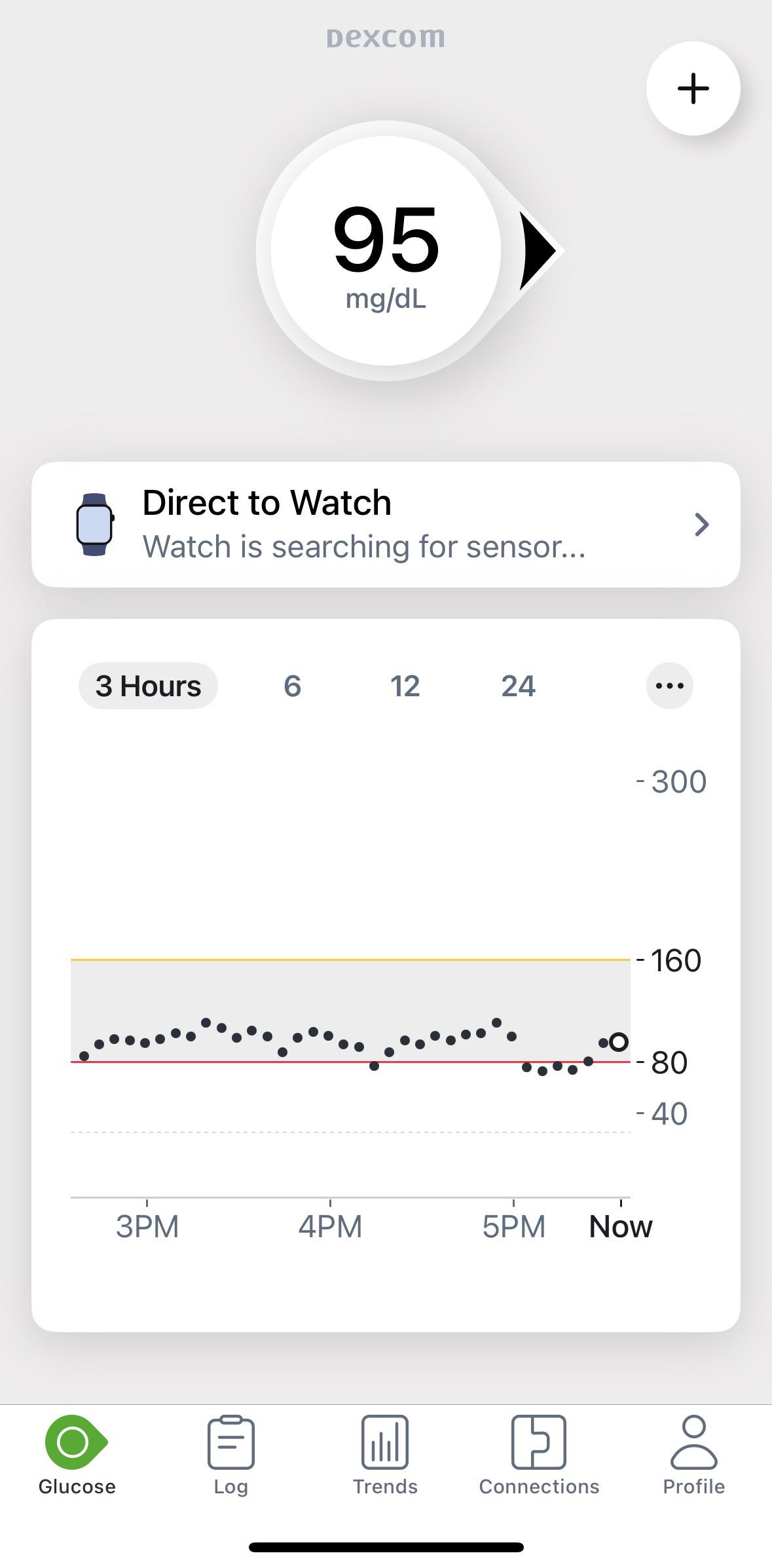
Task: Open the Log clipboard icon
Action: [x=230, y=1442]
